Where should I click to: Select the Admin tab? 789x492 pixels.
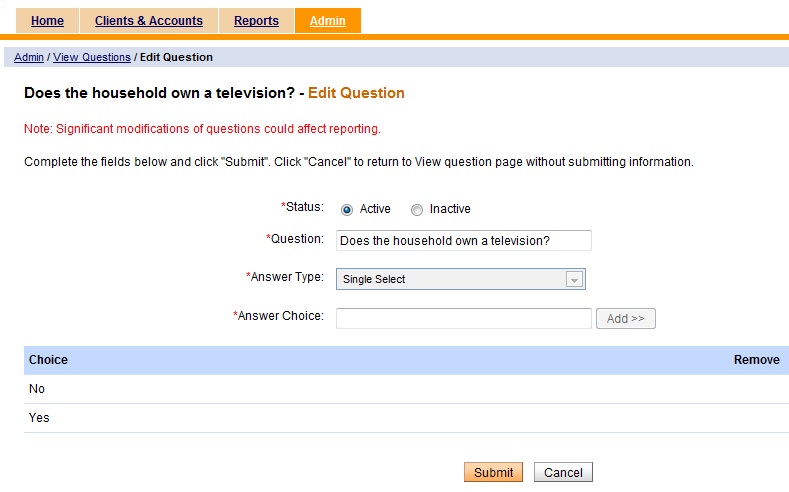click(x=327, y=21)
